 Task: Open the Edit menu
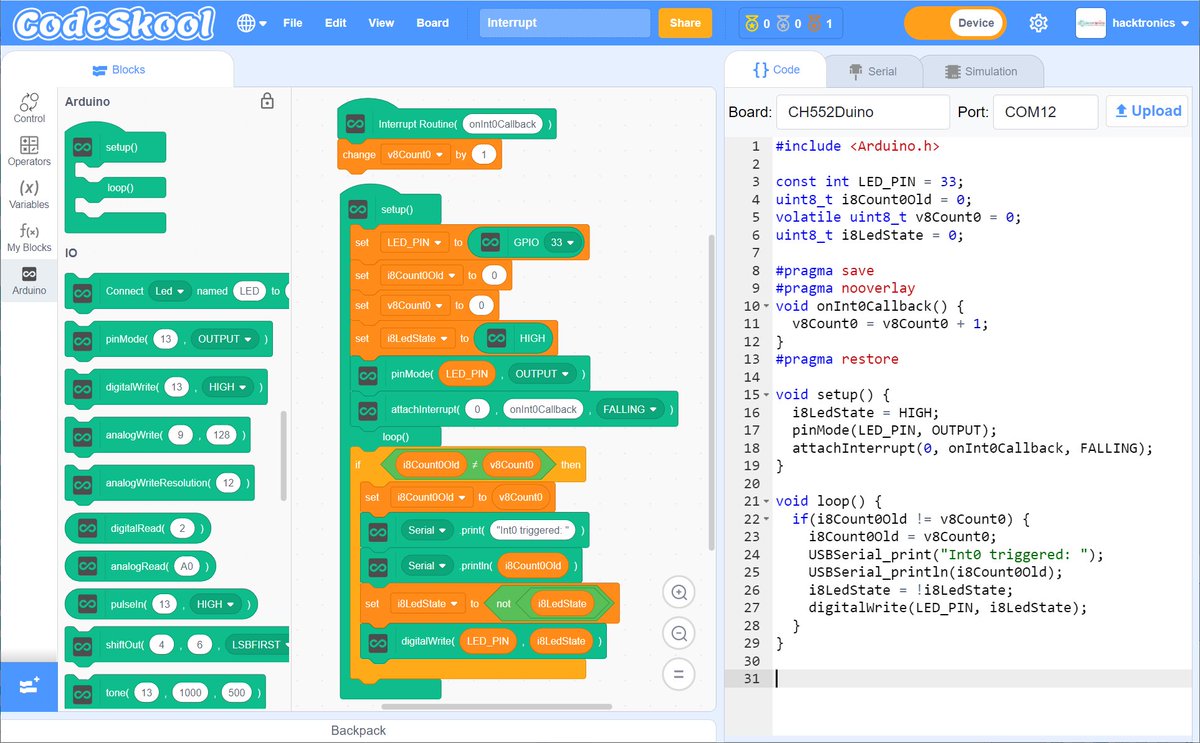pos(336,23)
